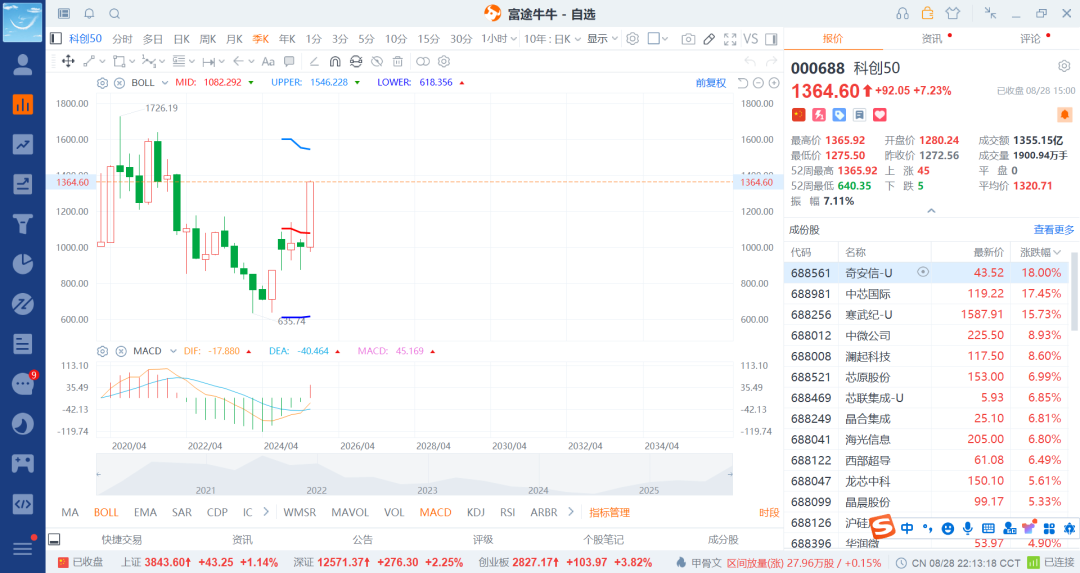1080x573 pixels.
Task: Select the pencil draw tool icon
Action: coord(709,39)
